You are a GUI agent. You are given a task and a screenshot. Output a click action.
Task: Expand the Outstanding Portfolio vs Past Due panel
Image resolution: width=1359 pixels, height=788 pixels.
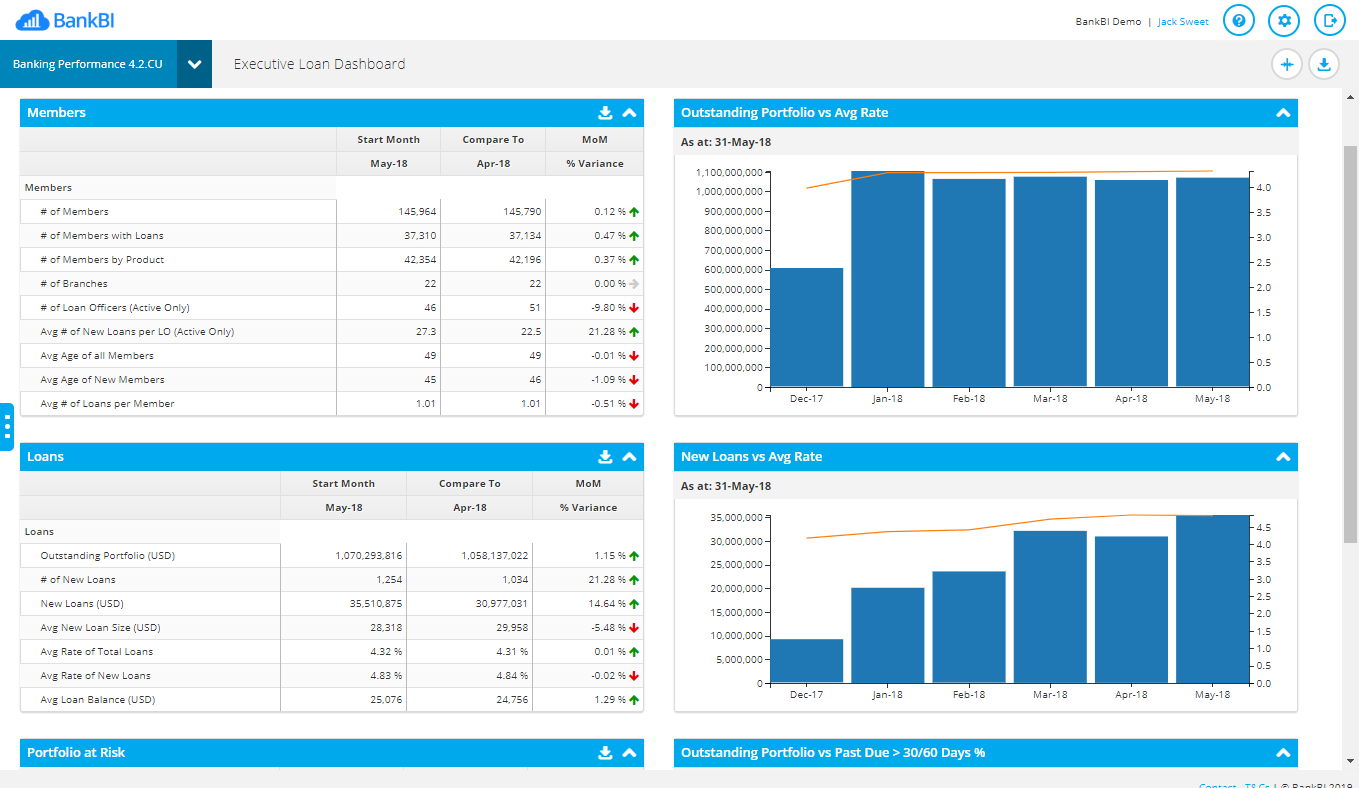click(1283, 752)
